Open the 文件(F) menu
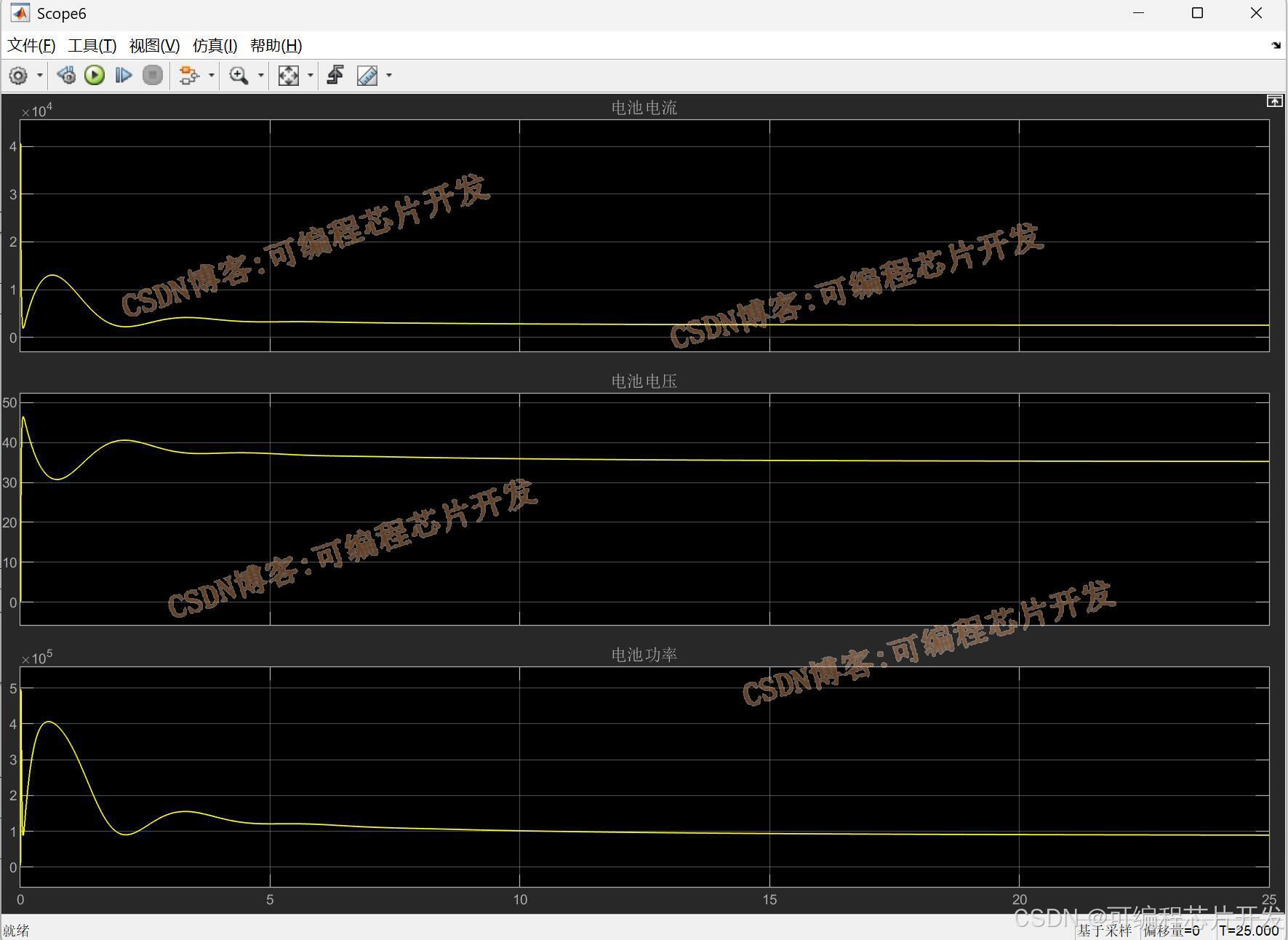 coord(31,46)
